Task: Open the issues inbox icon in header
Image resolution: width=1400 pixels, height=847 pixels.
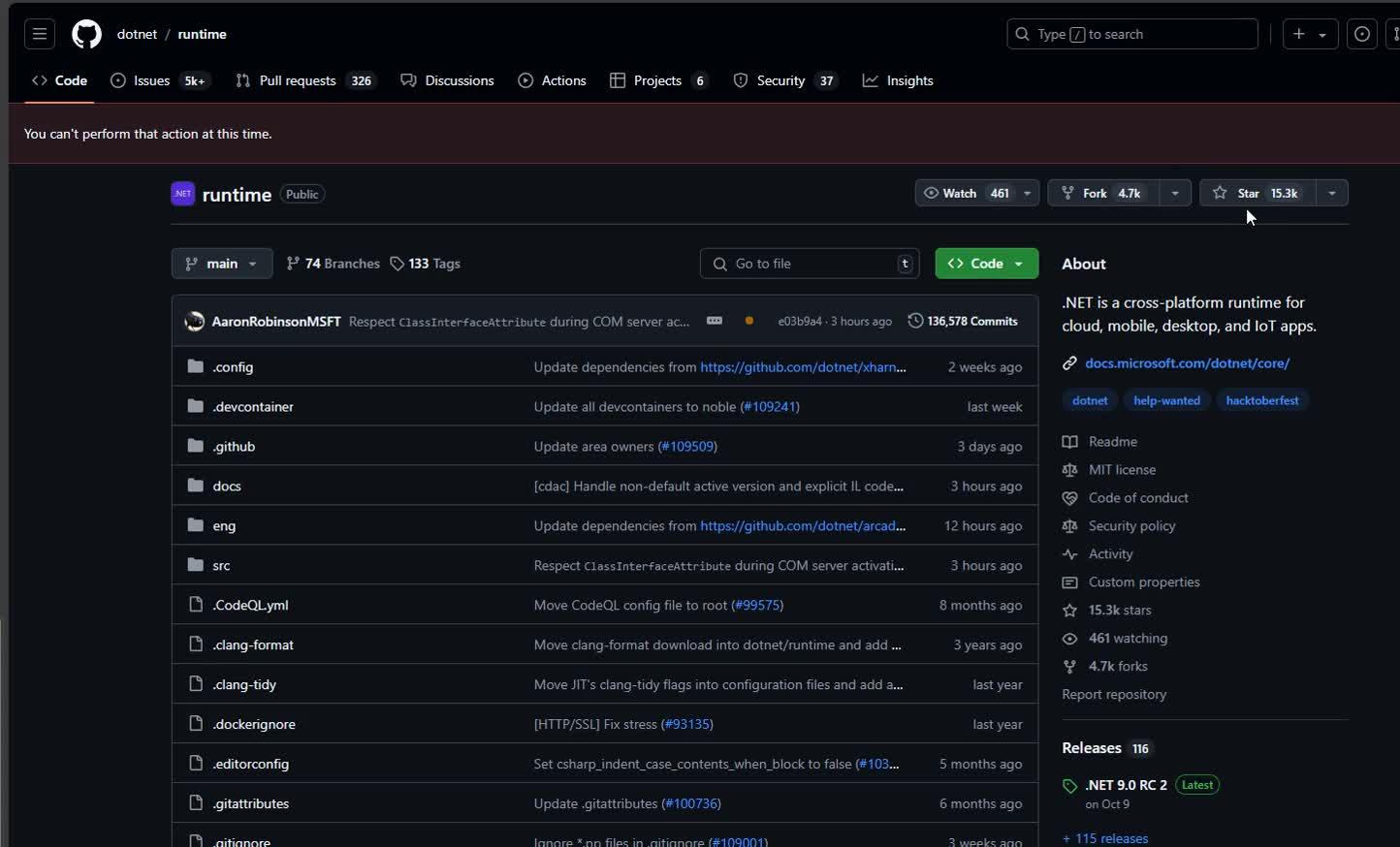Action: pyautogui.click(x=1362, y=34)
